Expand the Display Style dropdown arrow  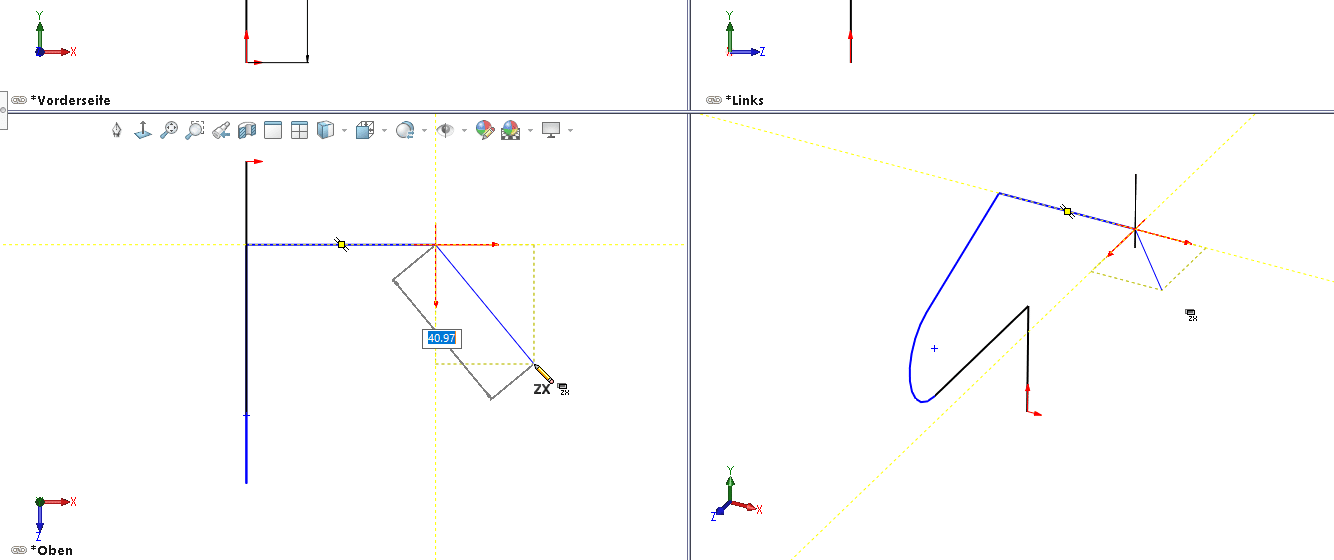(384, 131)
